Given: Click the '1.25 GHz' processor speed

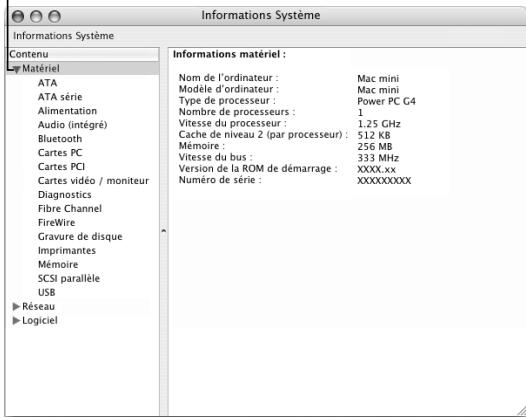Looking at the screenshot, I should (x=379, y=124).
